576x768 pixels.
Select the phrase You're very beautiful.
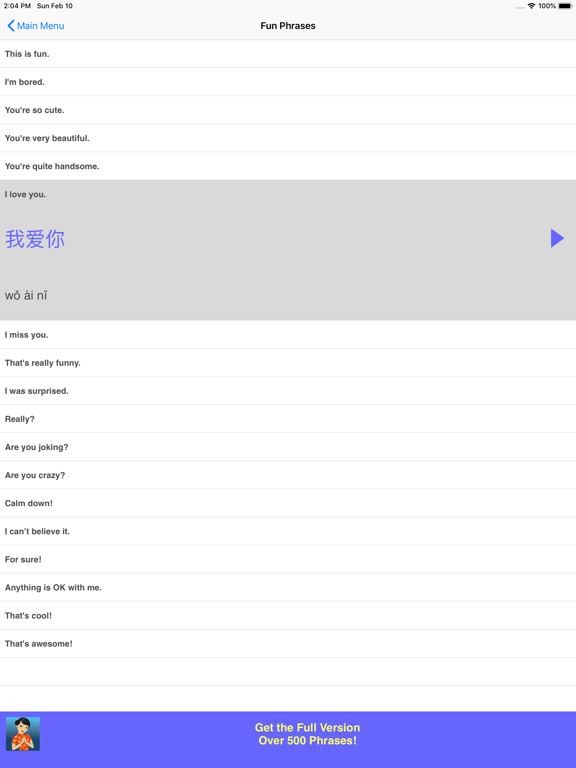[288, 138]
